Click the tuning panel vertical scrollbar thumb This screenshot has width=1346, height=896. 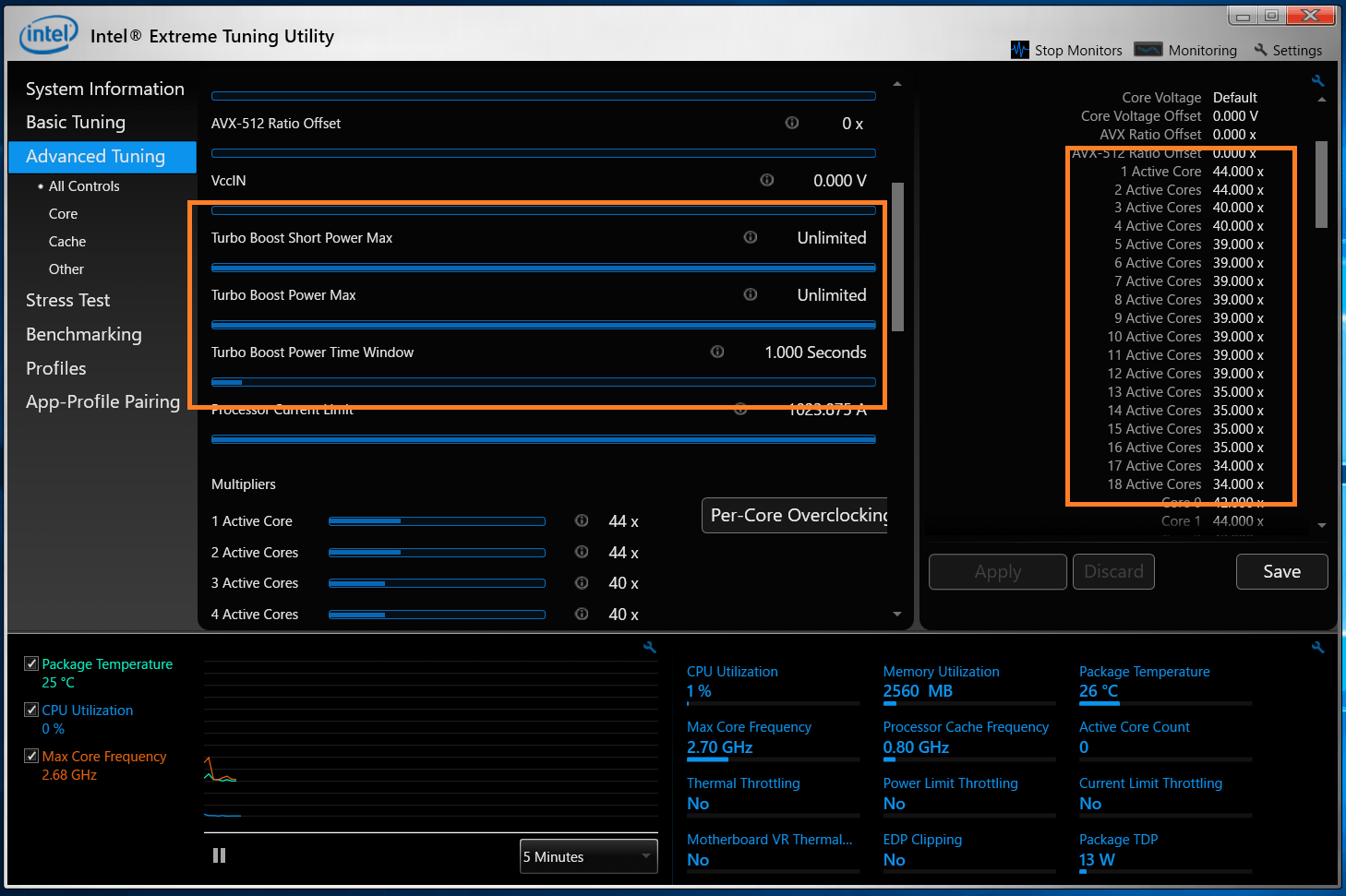(897, 257)
